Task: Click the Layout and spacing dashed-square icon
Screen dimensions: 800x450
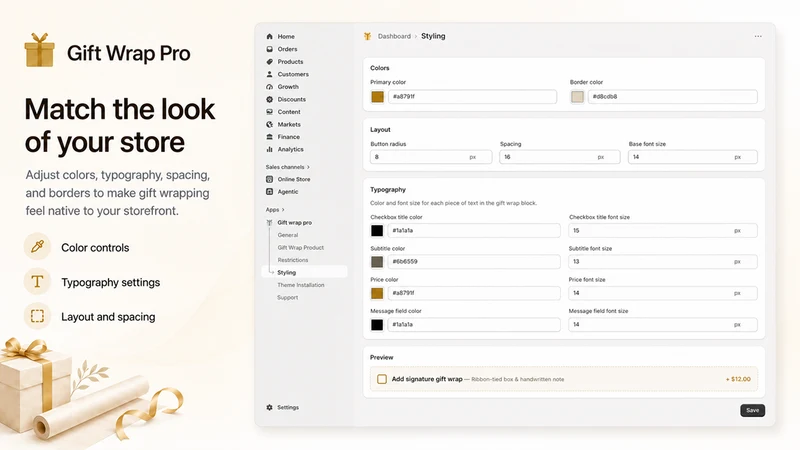Action: coord(37,316)
